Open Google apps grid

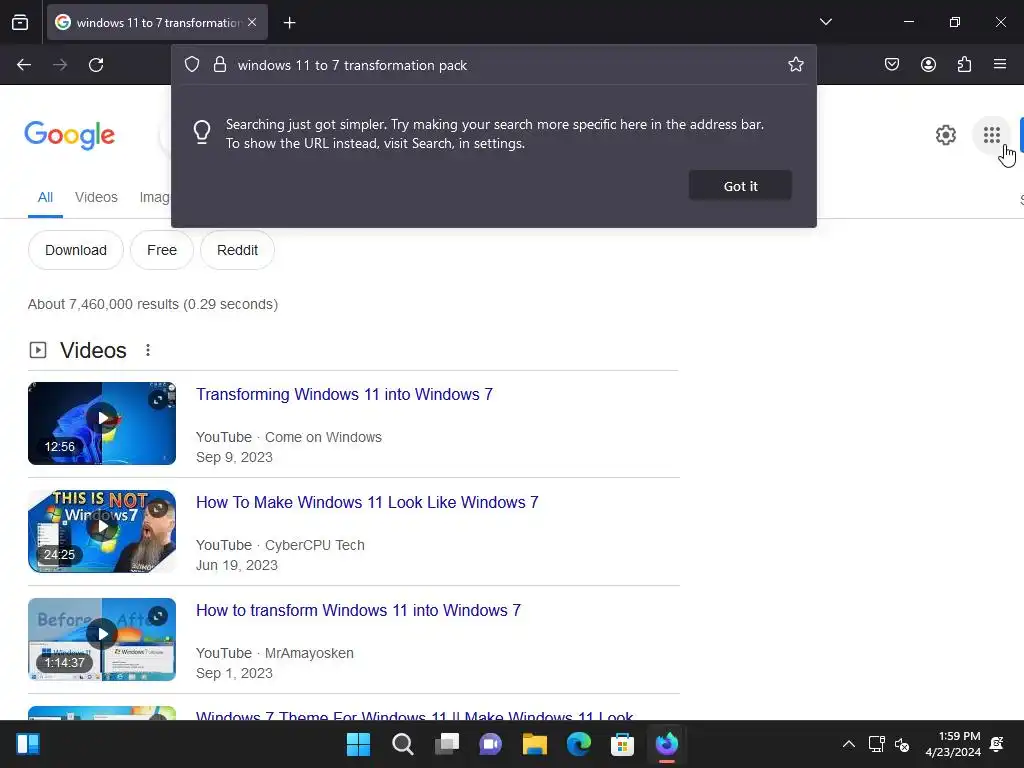tap(991, 135)
